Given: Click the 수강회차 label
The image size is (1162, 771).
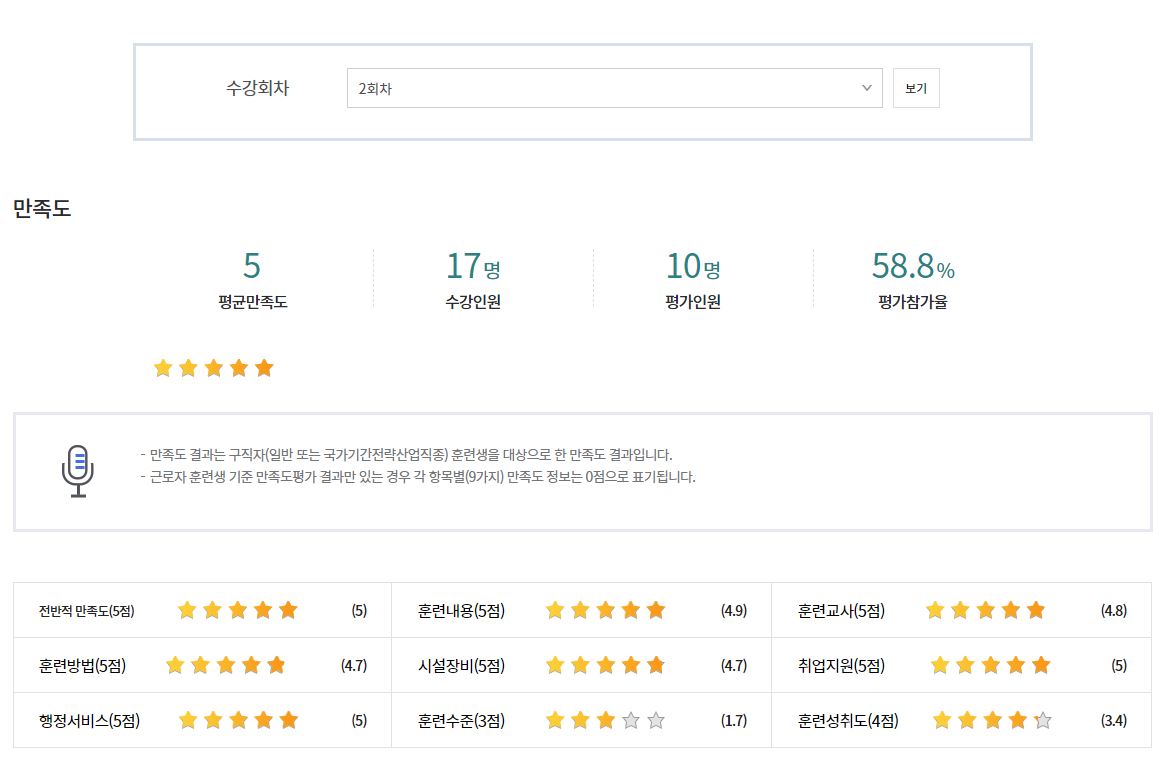Looking at the screenshot, I should click(x=257, y=88).
